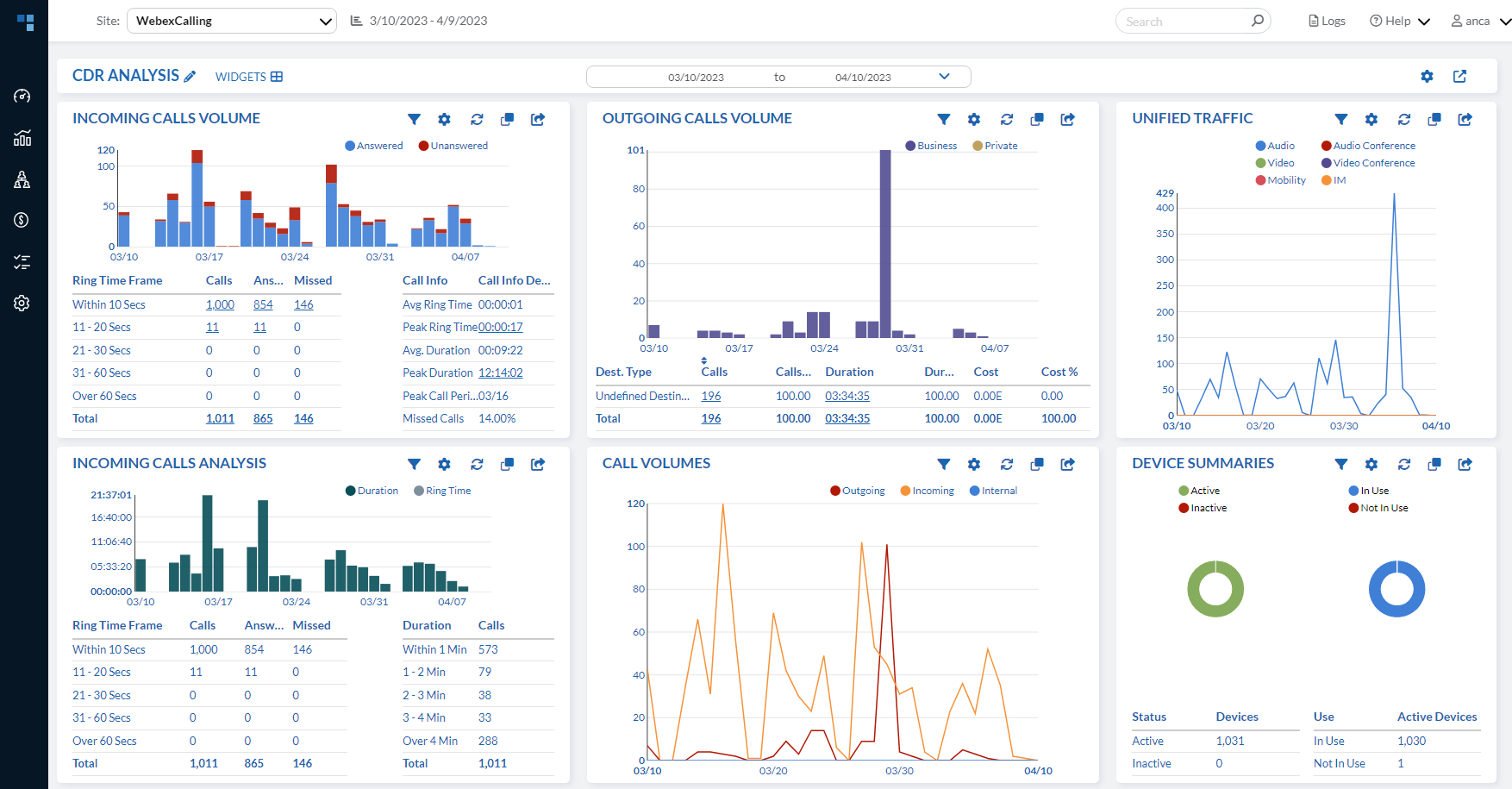Click the search magnifier icon
This screenshot has width=1512, height=789.
[x=1257, y=21]
